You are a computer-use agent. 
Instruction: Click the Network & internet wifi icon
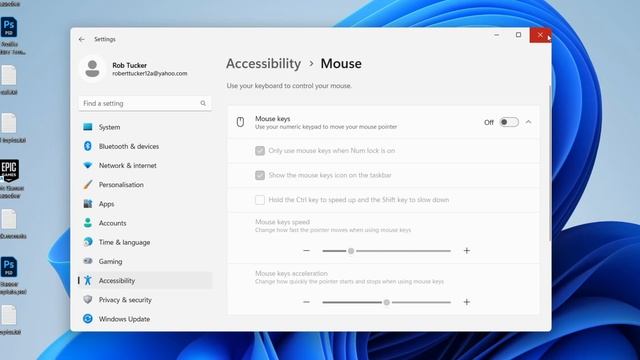(x=88, y=165)
